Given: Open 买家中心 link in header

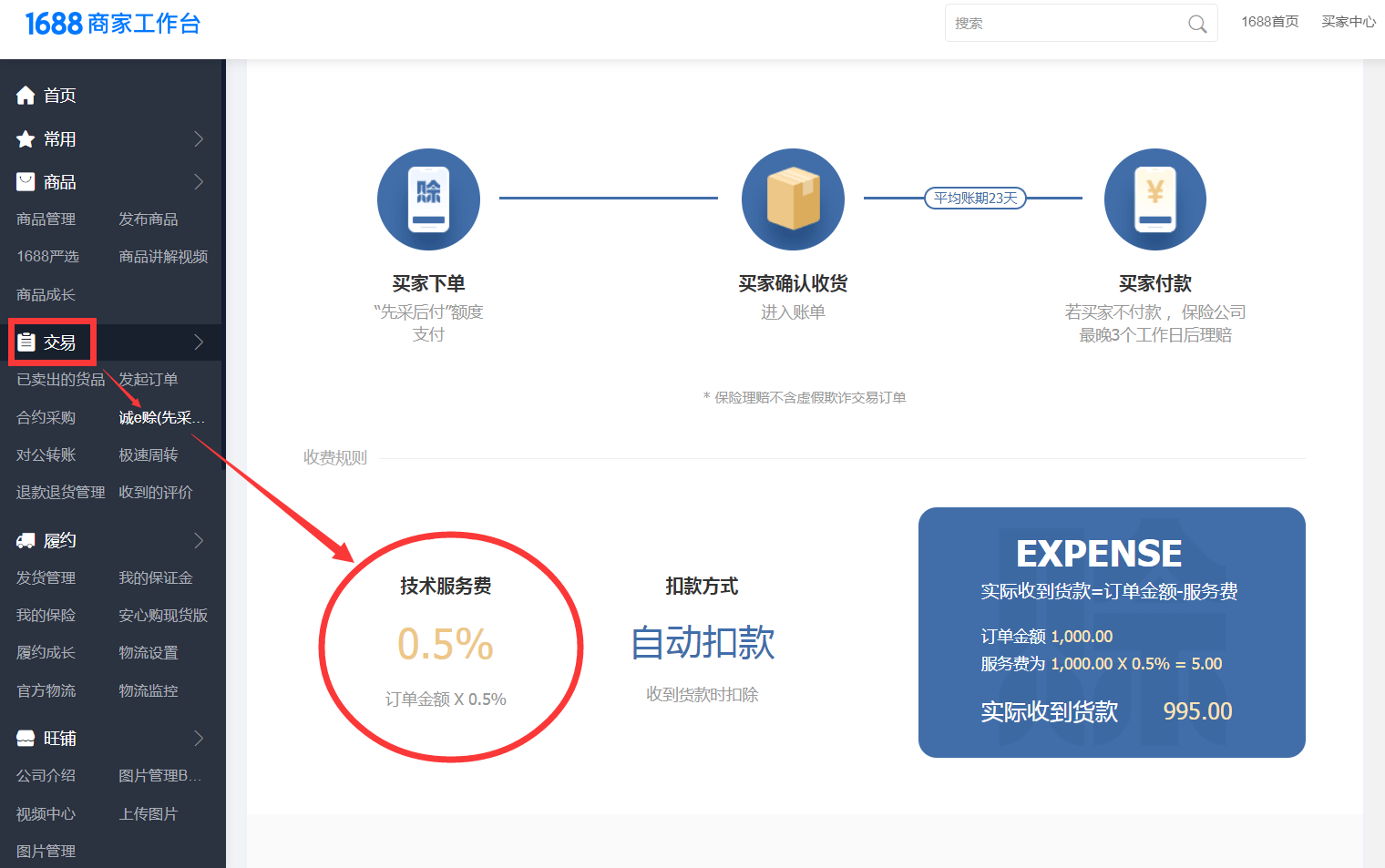Looking at the screenshot, I should [1349, 22].
